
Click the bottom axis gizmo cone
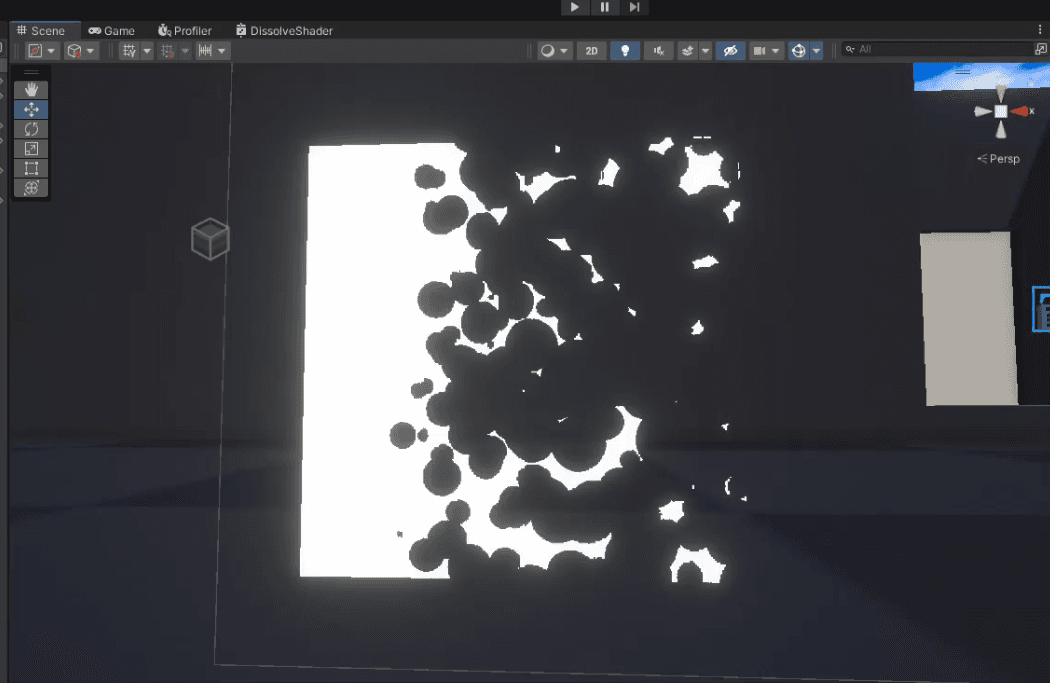click(x=1000, y=129)
